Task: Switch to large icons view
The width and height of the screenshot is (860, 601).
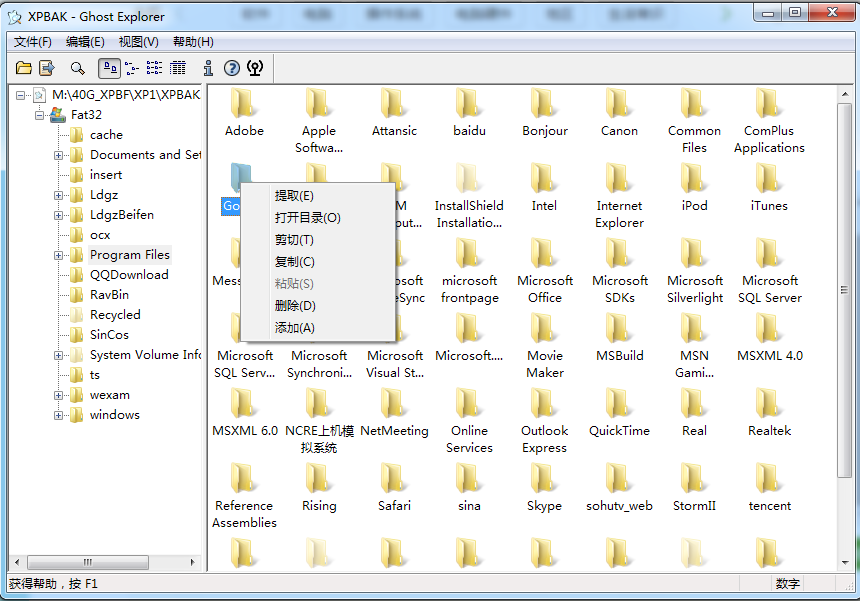Action: point(110,68)
